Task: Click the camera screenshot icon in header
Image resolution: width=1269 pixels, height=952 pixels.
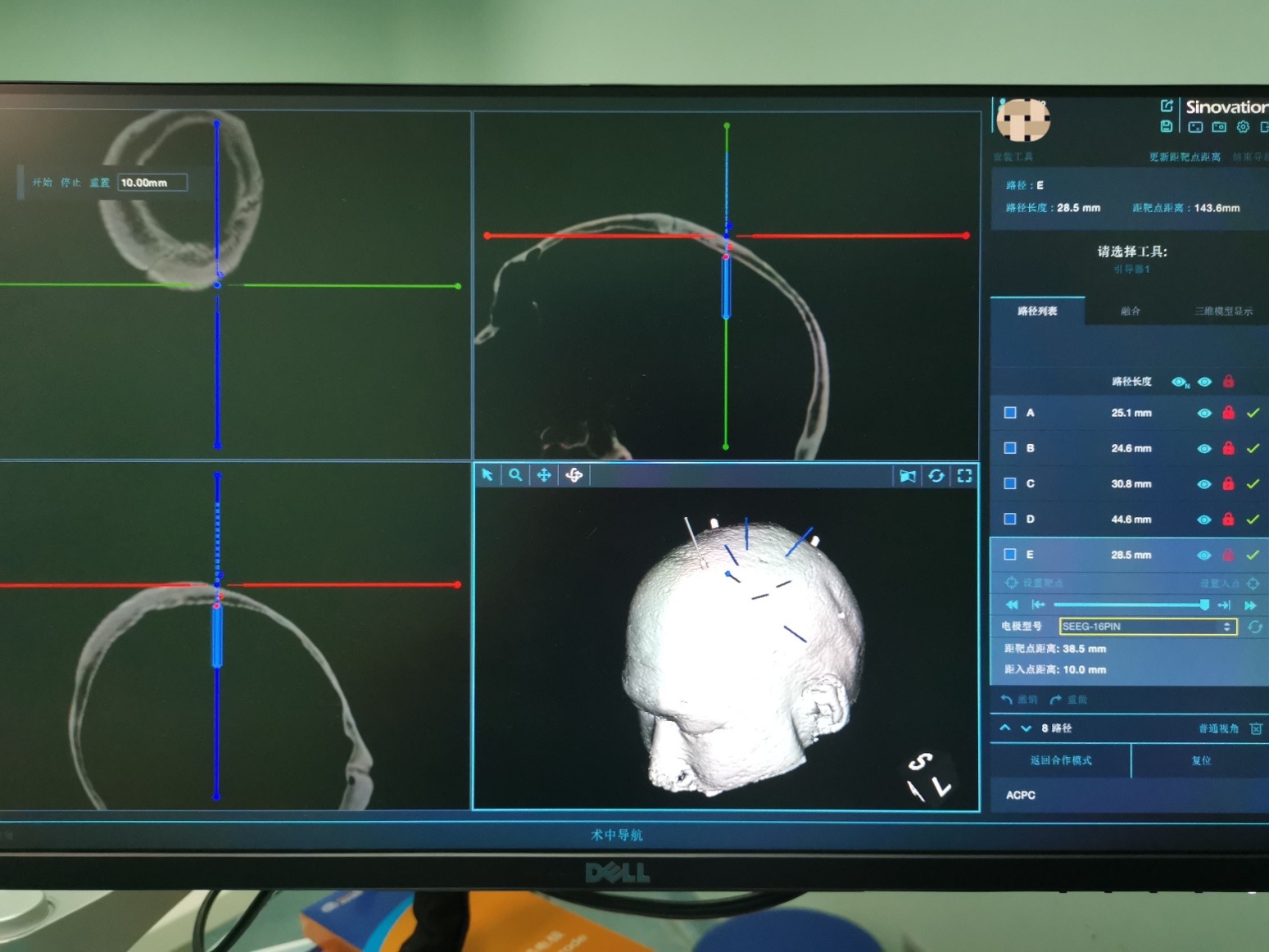Action: click(1219, 127)
